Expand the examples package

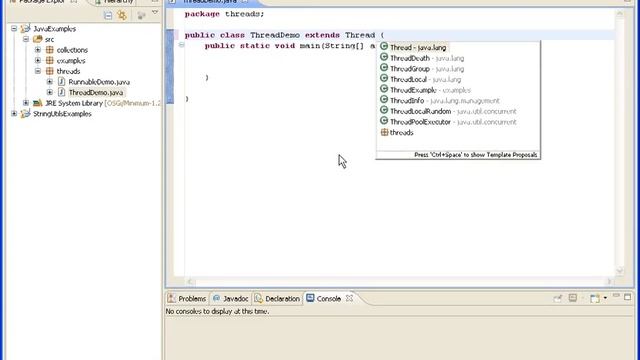pos(38,60)
